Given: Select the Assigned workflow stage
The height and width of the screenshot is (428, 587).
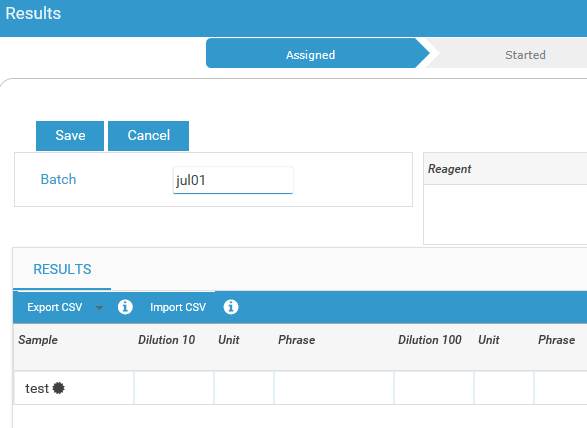Looking at the screenshot, I should [x=311, y=55].
